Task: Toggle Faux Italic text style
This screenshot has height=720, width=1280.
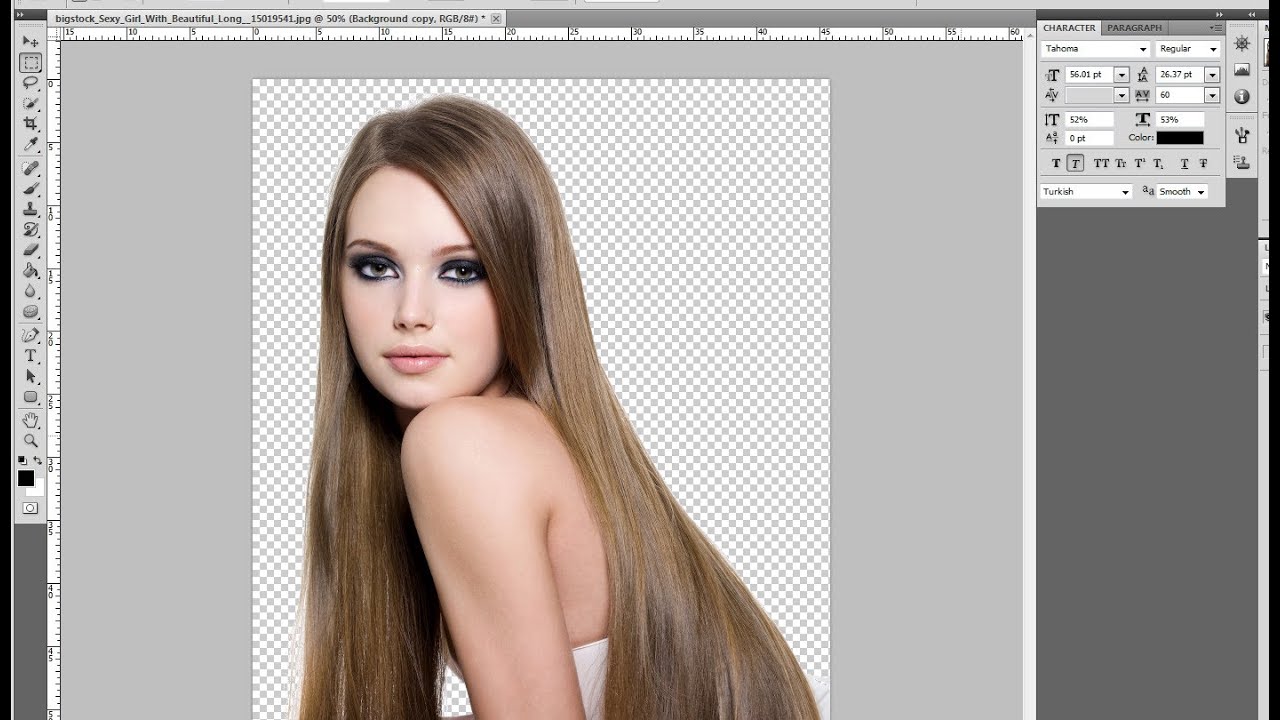Action: [x=1075, y=163]
